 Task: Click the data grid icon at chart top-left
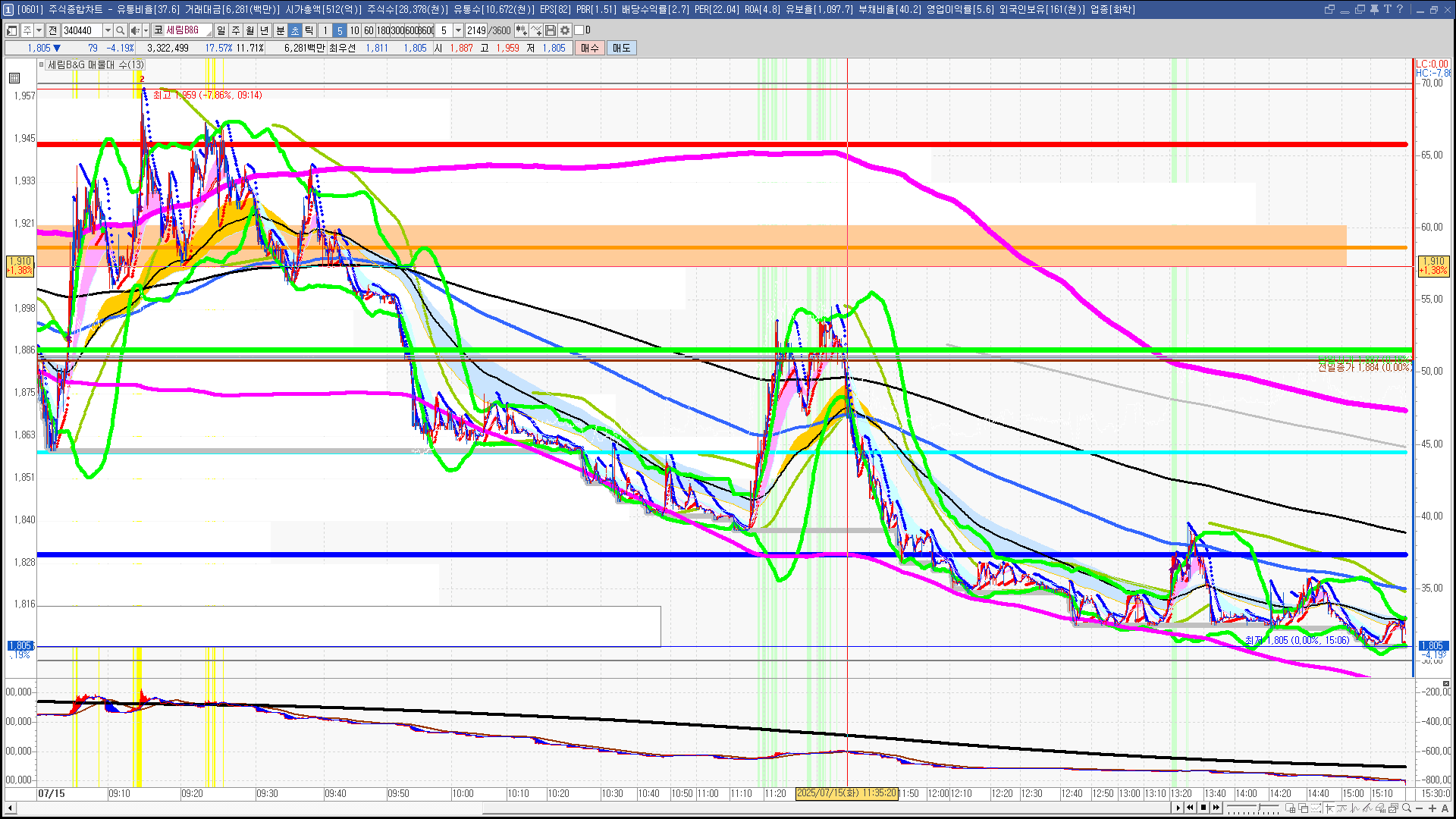pyautogui.click(x=14, y=77)
